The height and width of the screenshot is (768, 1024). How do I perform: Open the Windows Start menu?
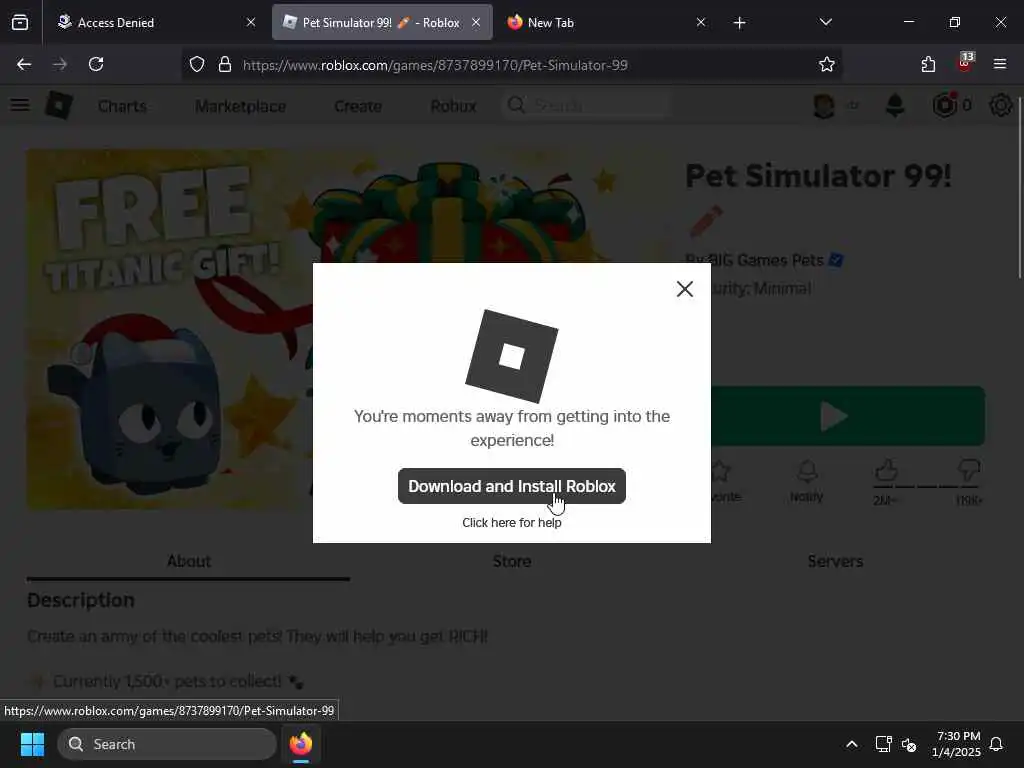pos(32,744)
